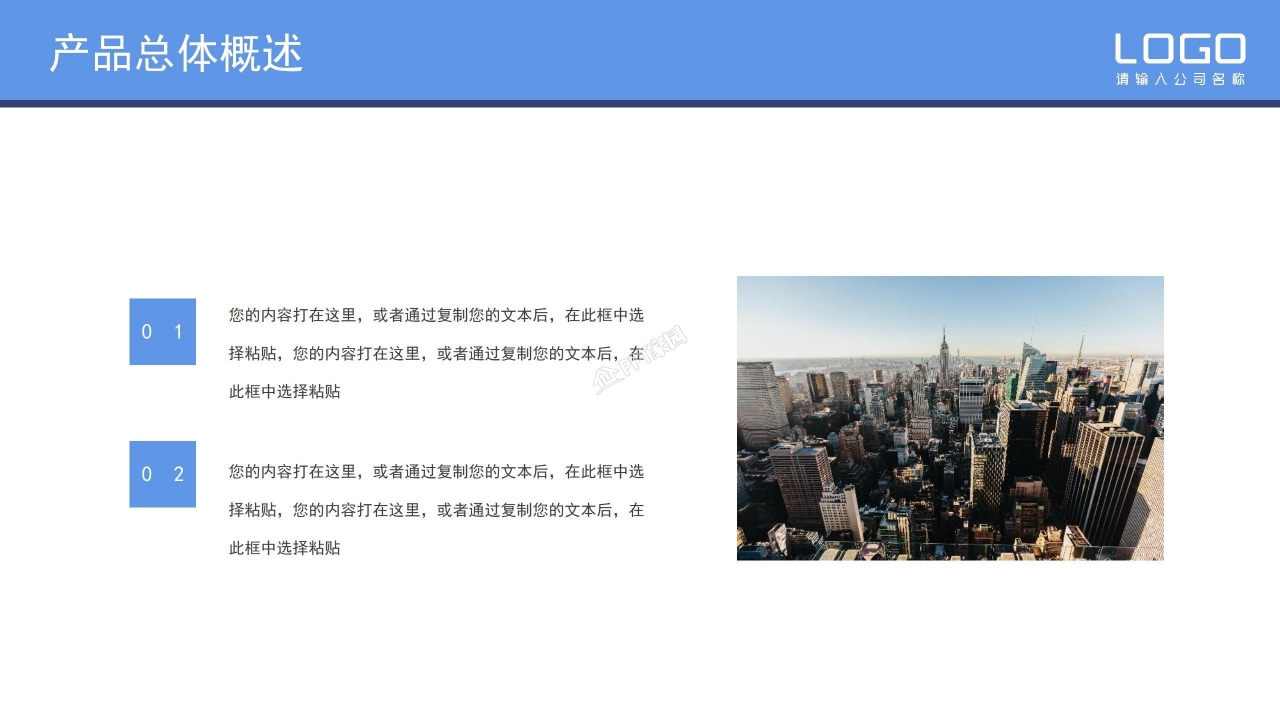Click the paragraph text beside the 02 block
The height and width of the screenshot is (720, 1280).
(437, 509)
